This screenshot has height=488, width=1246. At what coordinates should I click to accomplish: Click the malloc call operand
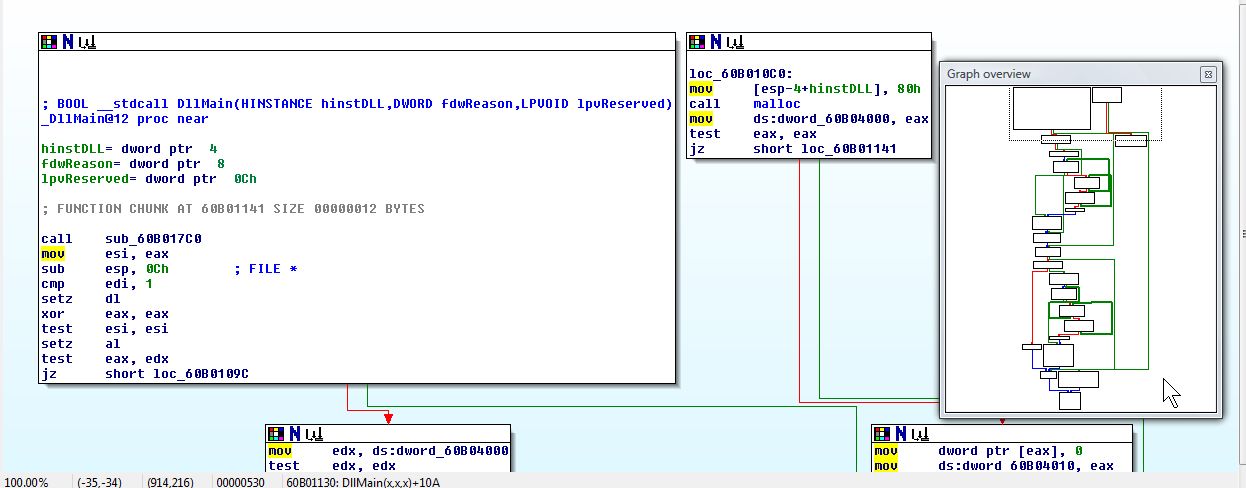[777, 104]
